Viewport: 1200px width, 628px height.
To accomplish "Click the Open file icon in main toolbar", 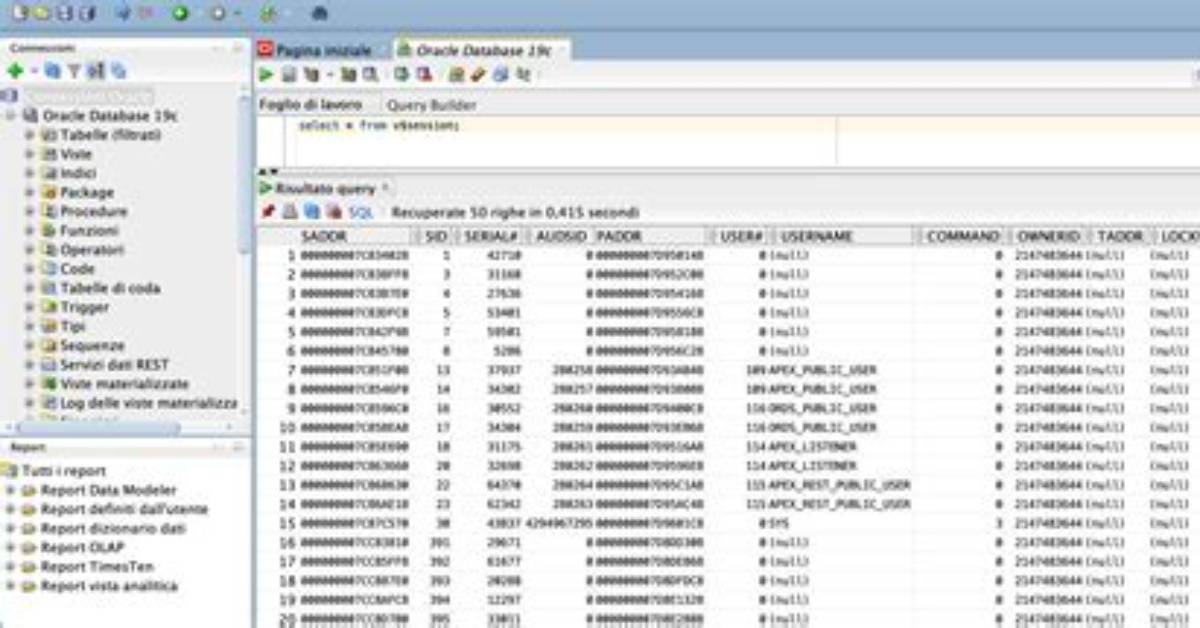I will tap(43, 13).
